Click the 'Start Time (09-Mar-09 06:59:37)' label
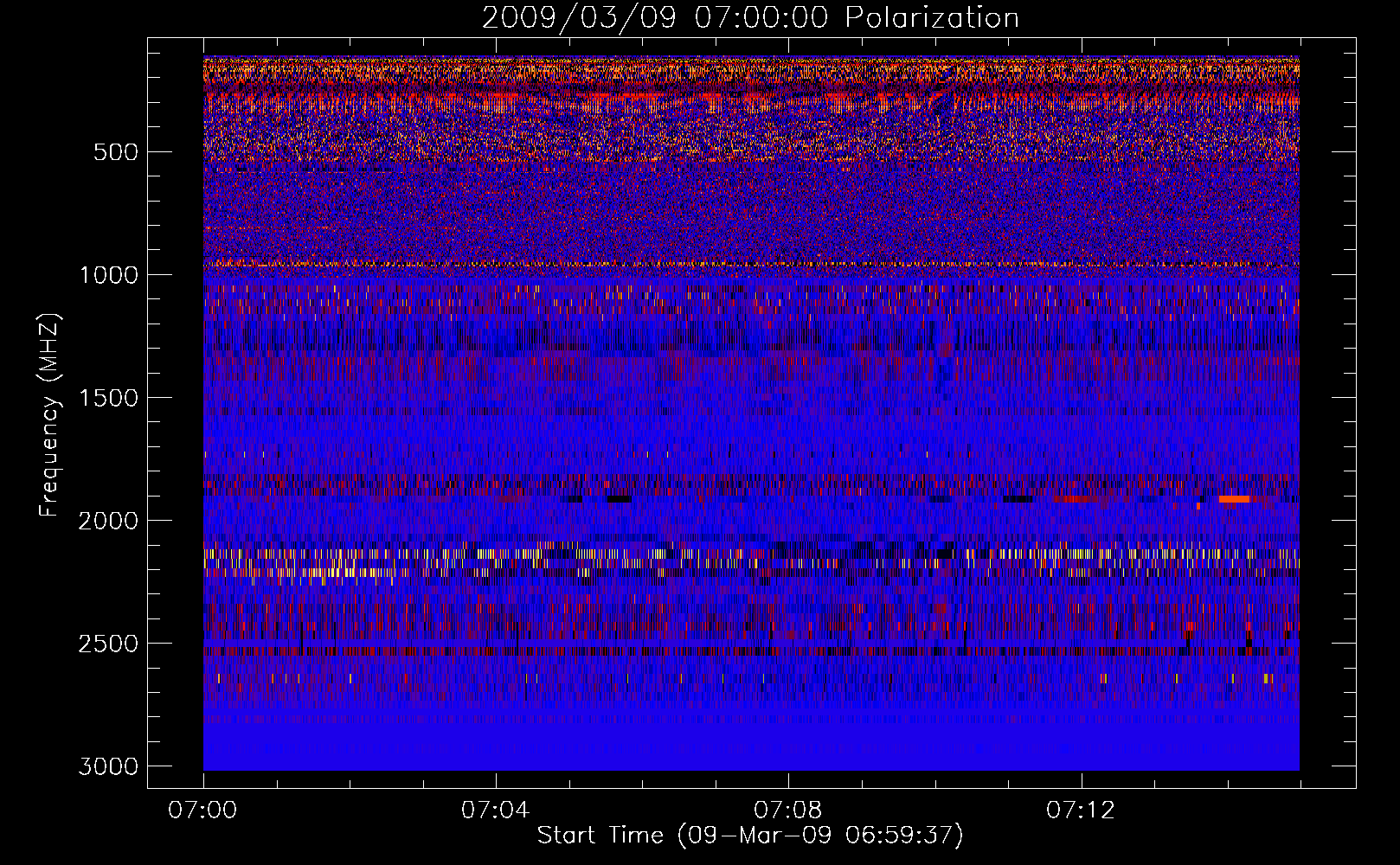Image resolution: width=1400 pixels, height=865 pixels. click(x=750, y=836)
